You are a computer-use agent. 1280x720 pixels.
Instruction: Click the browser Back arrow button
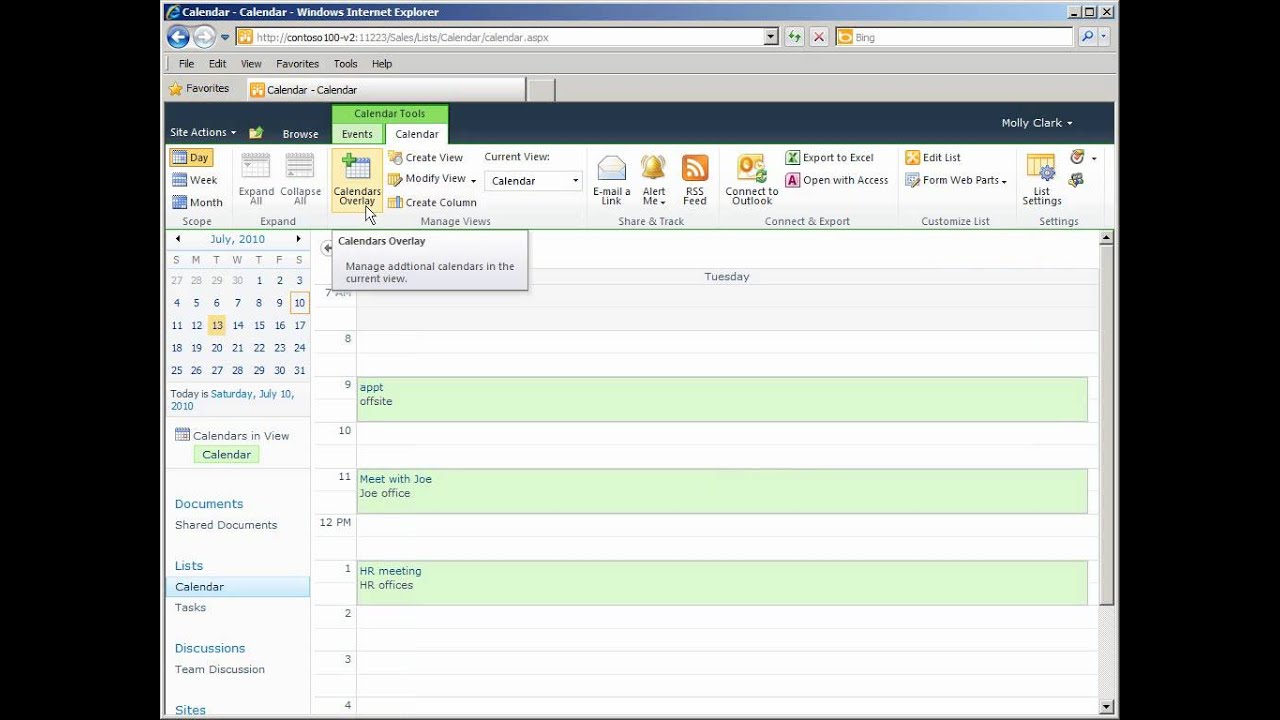pyautogui.click(x=178, y=37)
